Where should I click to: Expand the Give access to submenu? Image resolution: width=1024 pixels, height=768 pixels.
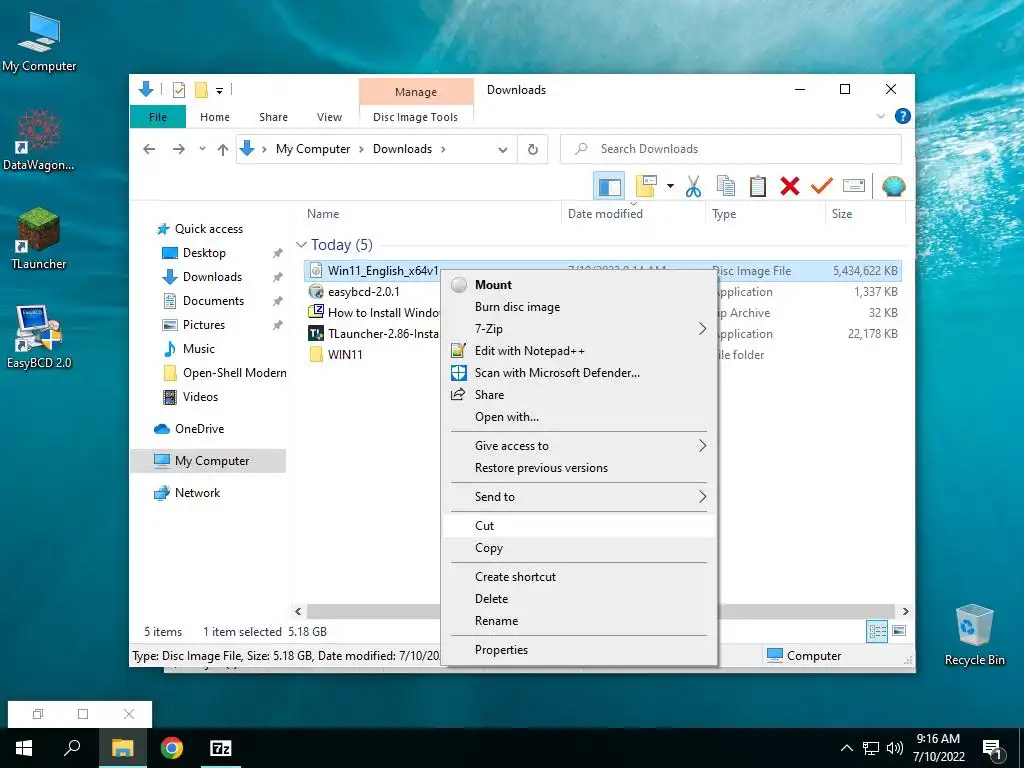point(702,445)
